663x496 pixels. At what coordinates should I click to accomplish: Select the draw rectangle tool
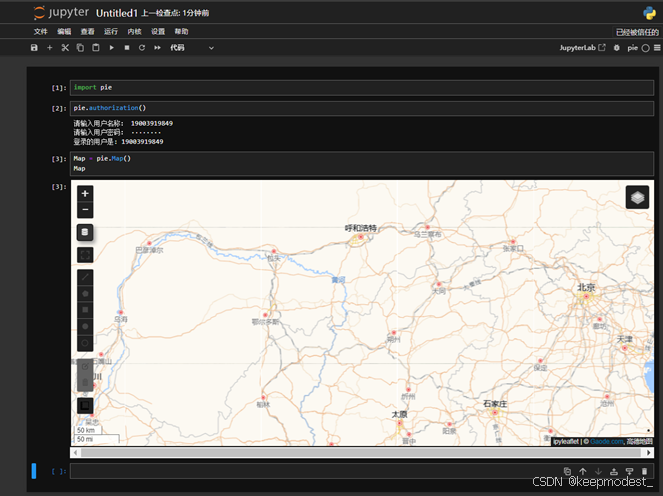click(85, 310)
